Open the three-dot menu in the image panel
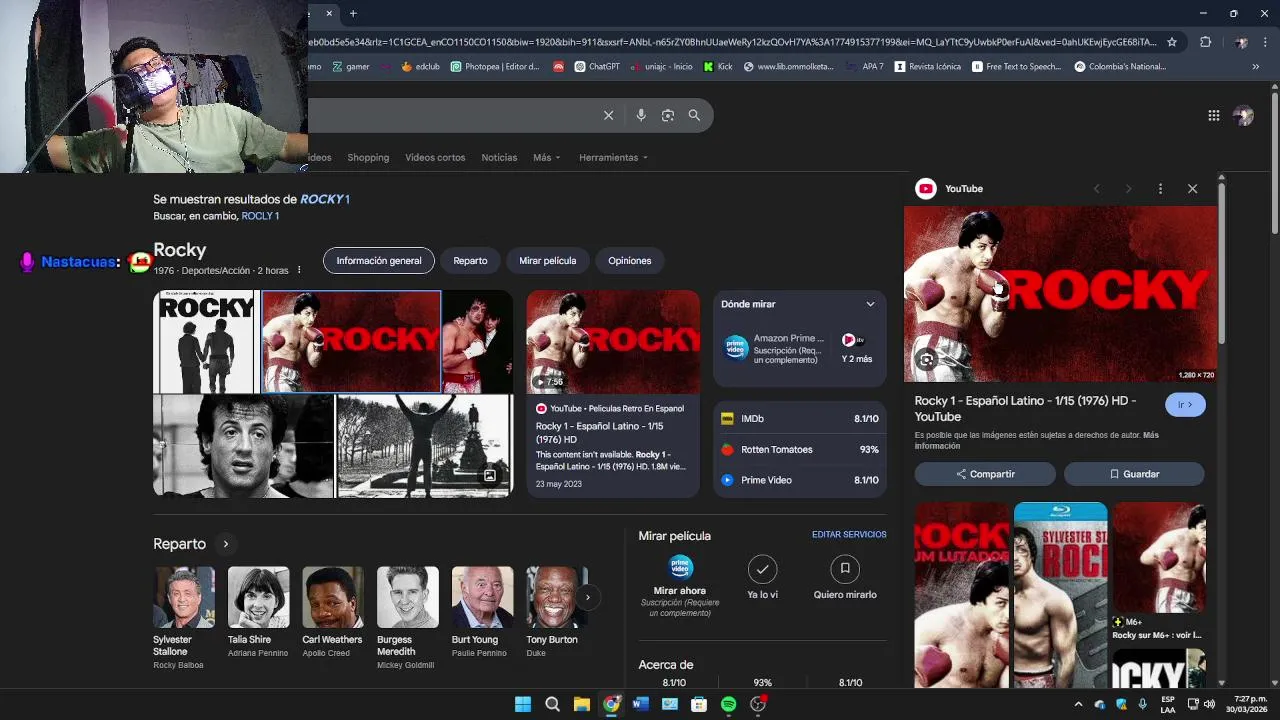Screen dimensions: 1280x720 [1160, 188]
